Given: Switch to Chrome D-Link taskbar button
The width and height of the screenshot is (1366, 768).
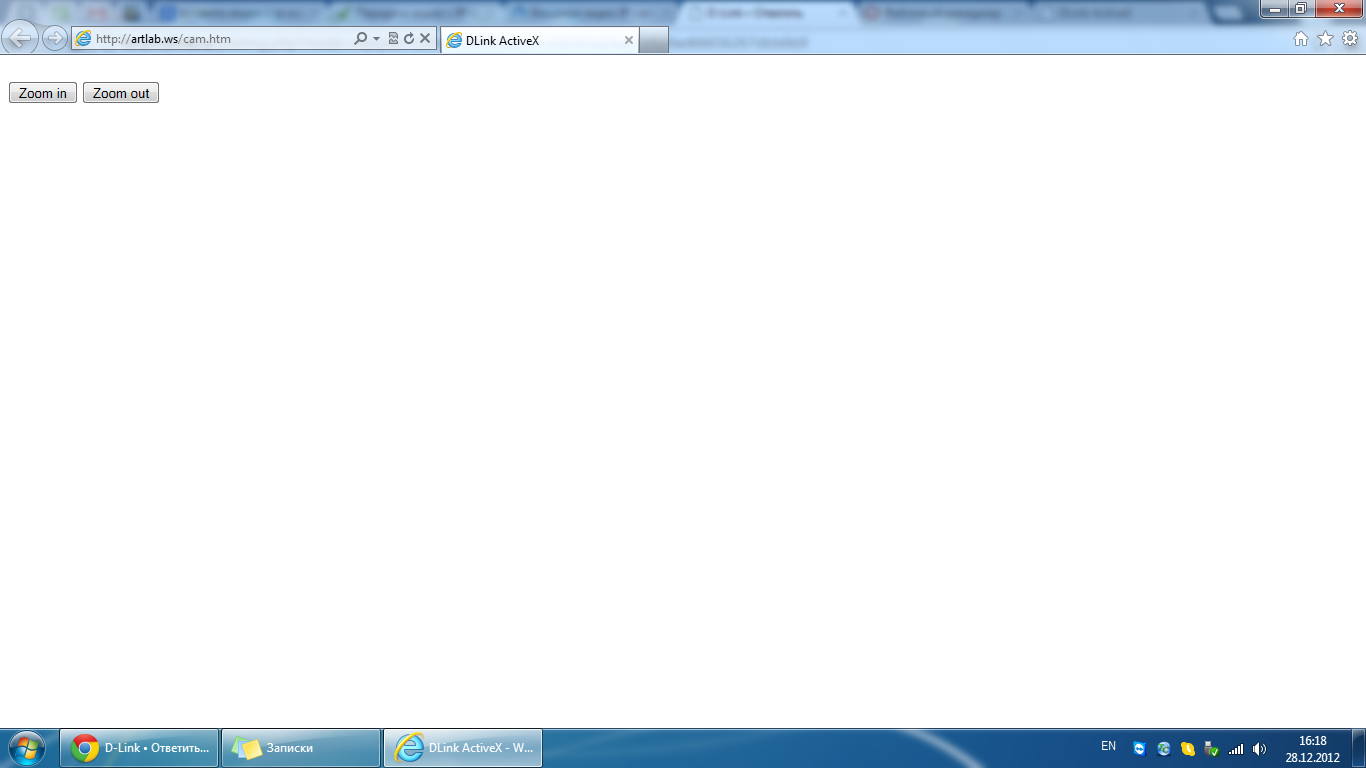Looking at the screenshot, I should point(140,748).
